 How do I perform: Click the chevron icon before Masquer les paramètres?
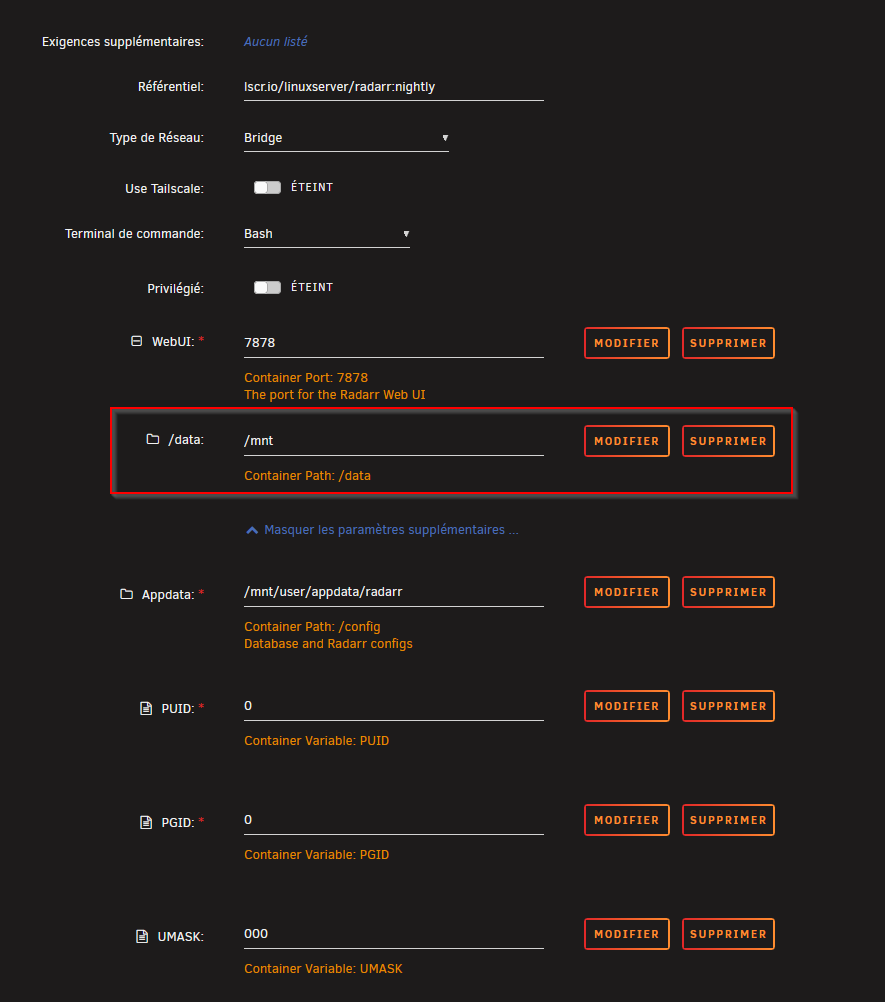click(252, 530)
